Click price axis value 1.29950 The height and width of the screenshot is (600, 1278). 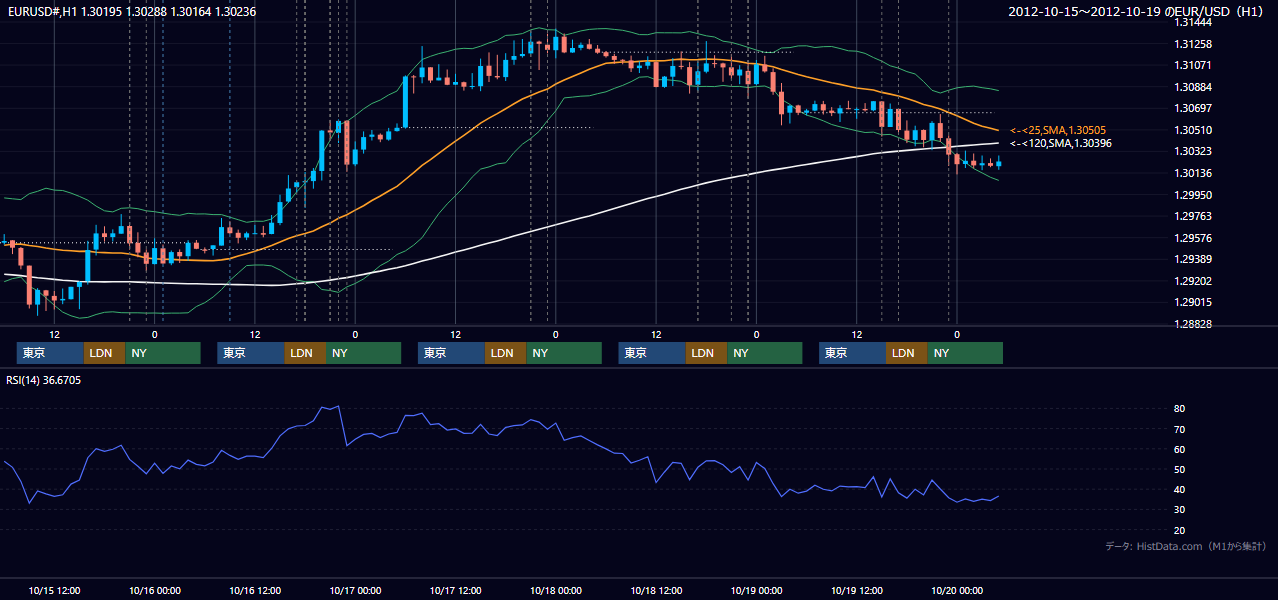click(1192, 195)
